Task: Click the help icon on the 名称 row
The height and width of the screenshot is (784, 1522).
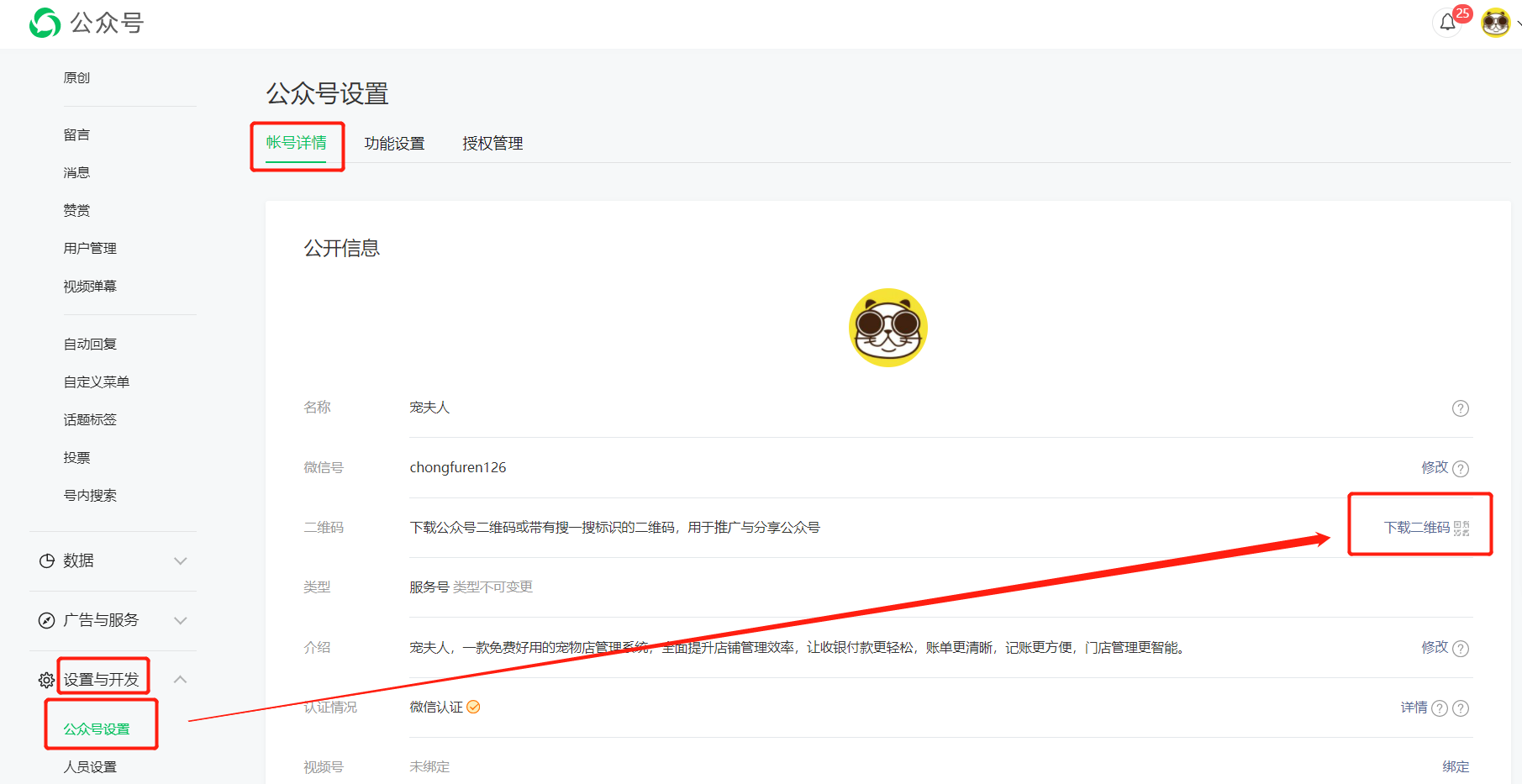Action: (x=1461, y=408)
